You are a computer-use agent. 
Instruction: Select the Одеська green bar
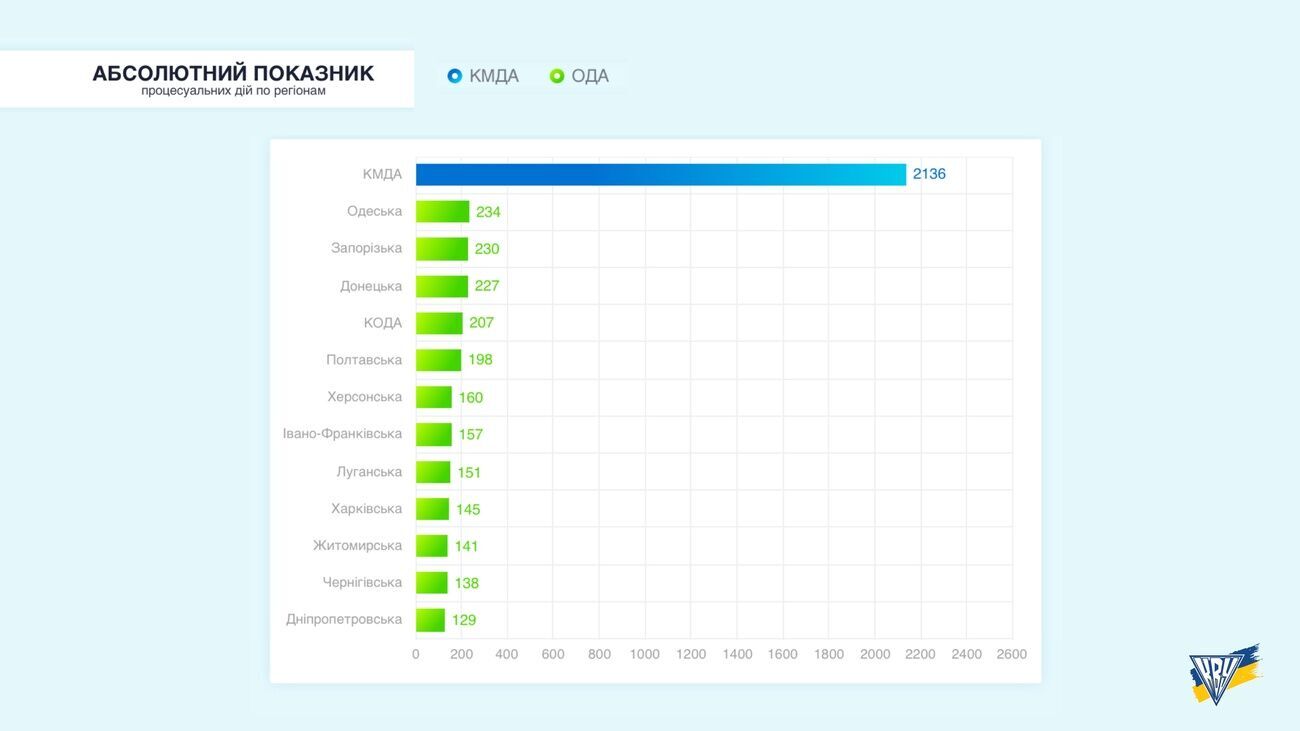[x=442, y=212]
